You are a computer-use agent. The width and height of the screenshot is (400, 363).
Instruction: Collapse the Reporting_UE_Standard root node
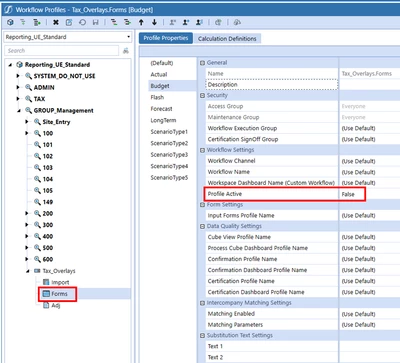click(x=10, y=65)
